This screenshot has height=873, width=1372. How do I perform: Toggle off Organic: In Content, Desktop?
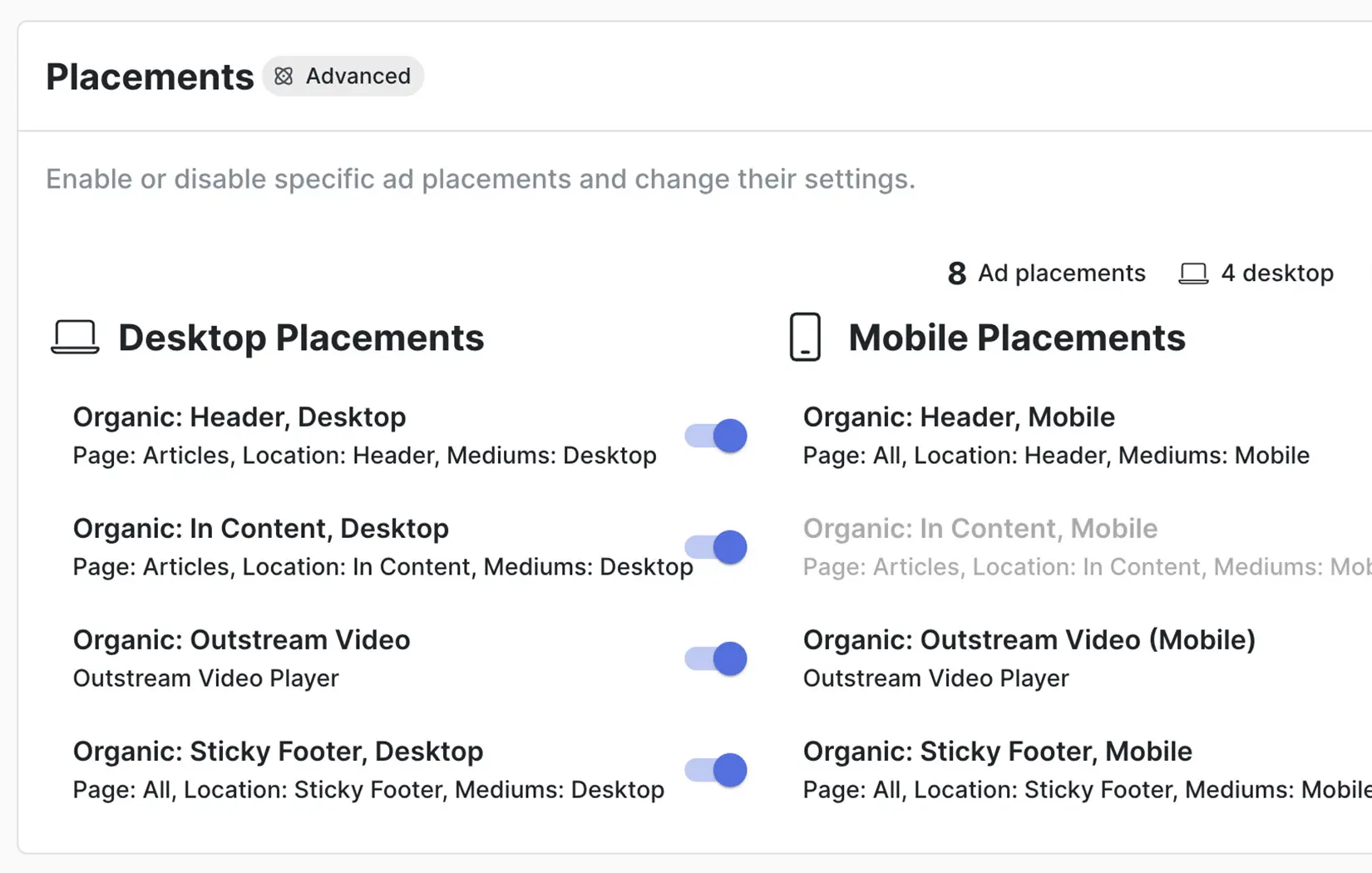tap(716, 547)
